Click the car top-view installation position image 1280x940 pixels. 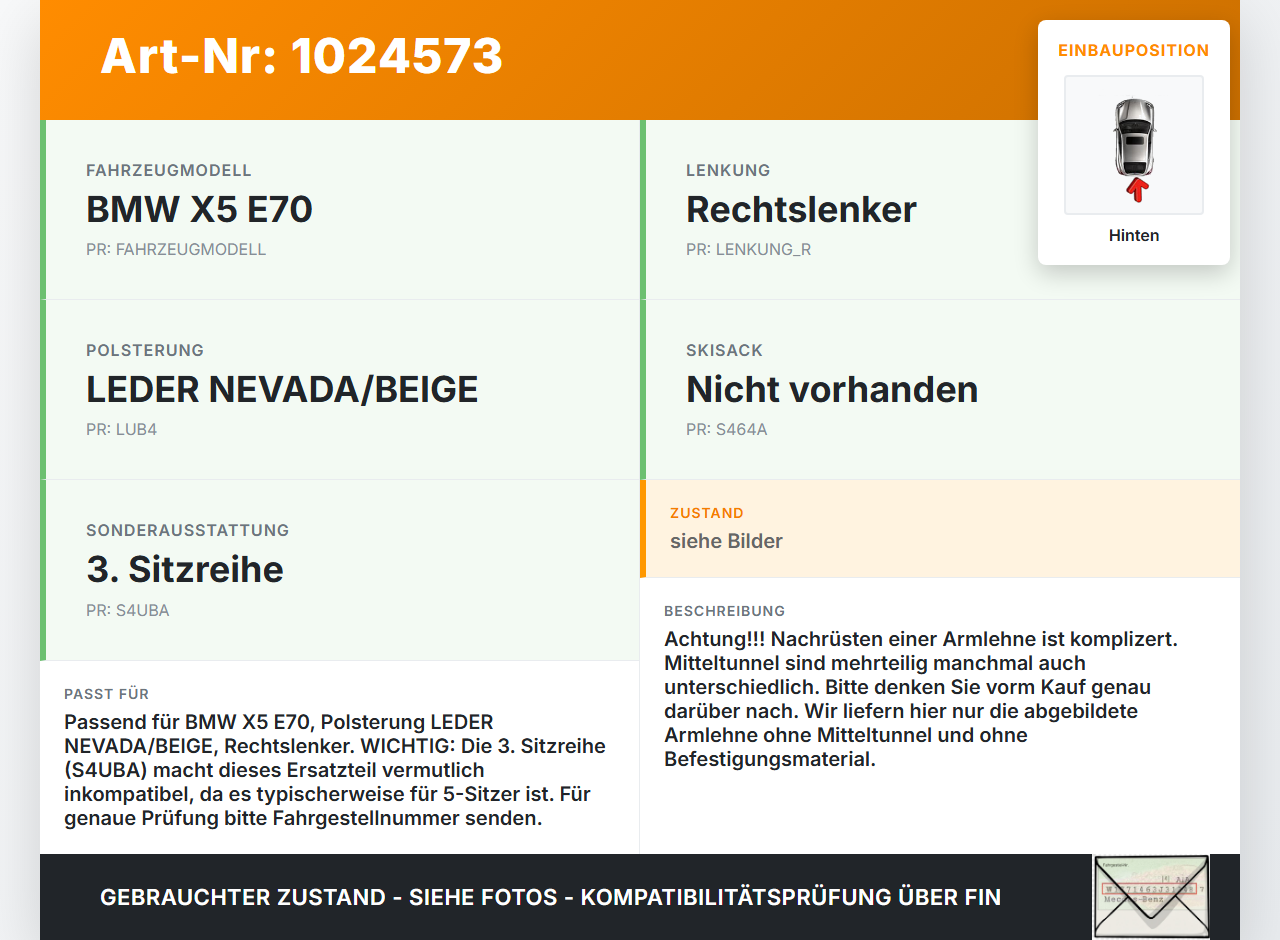coord(1134,145)
